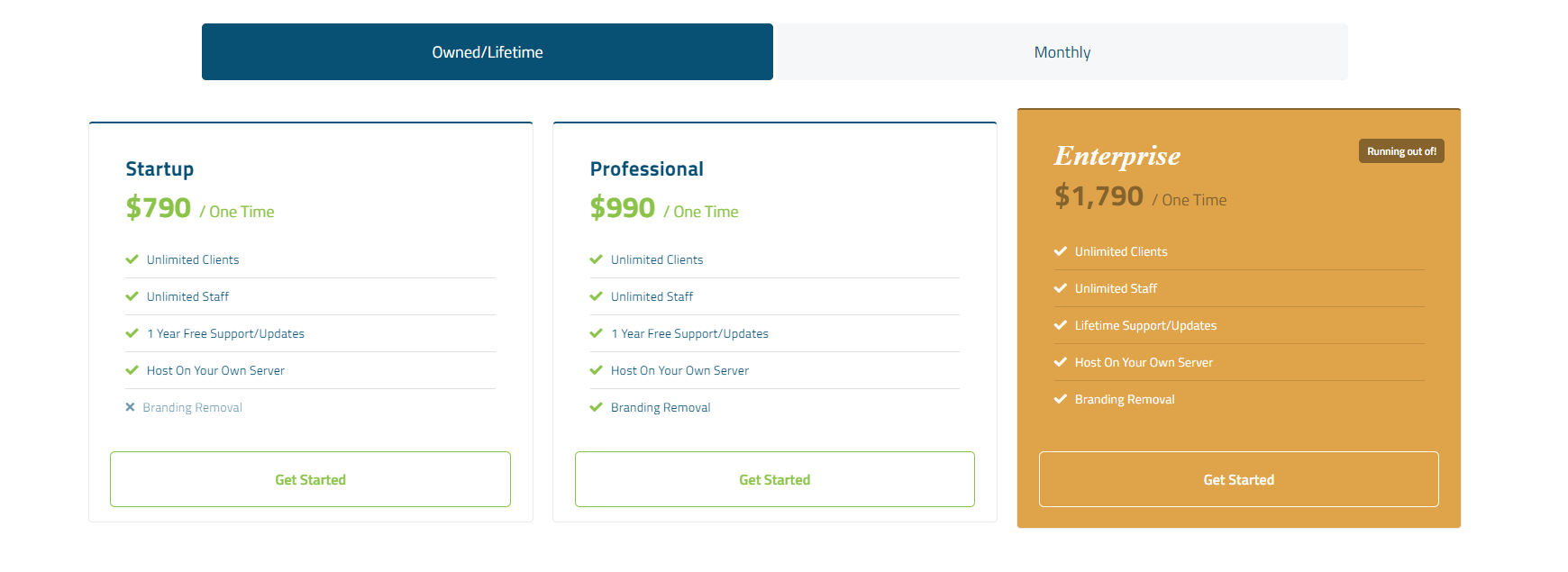Click the Running out of! badge
The image size is (1568, 572).
click(x=1400, y=151)
